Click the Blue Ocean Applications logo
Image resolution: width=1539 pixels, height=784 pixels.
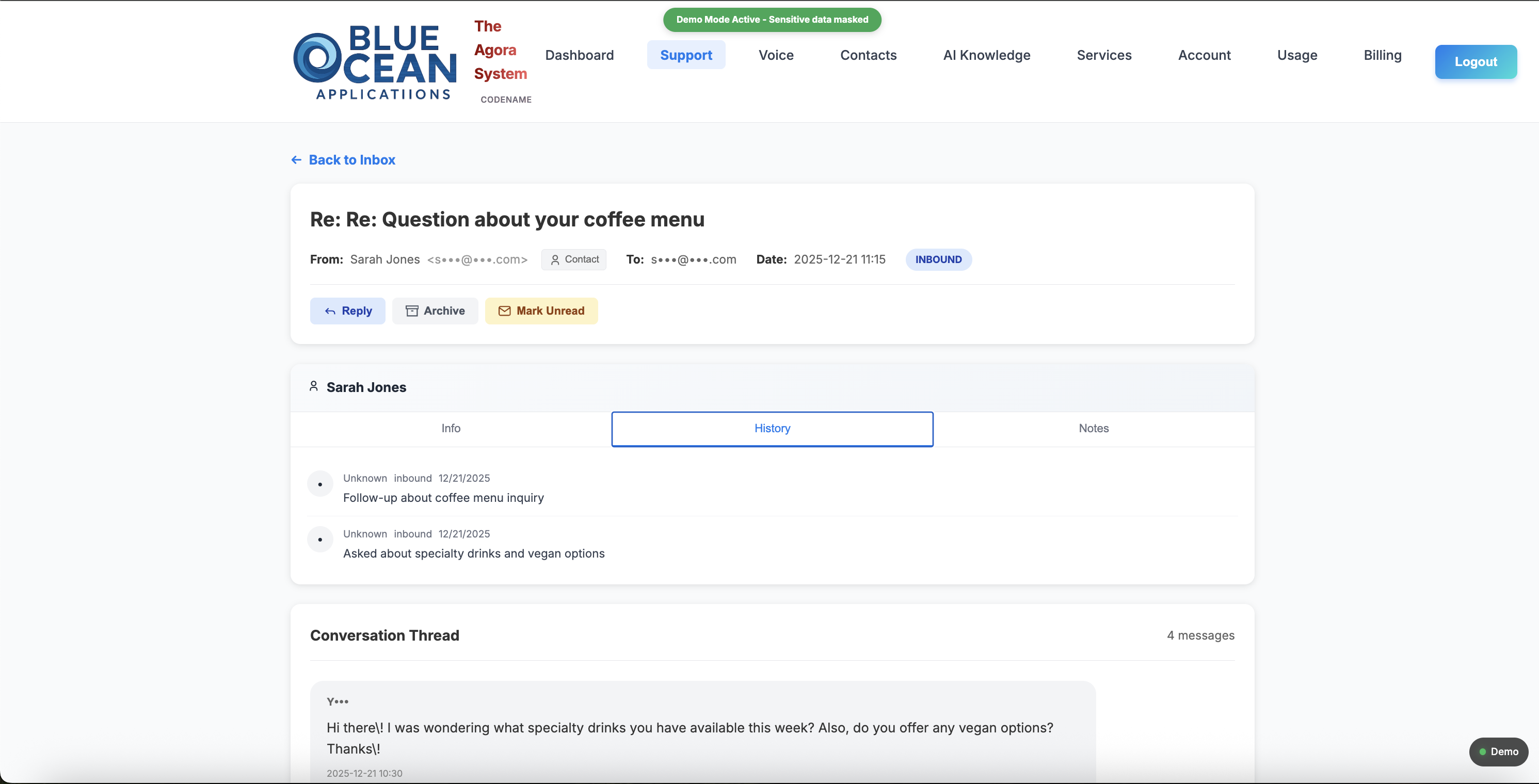pos(375,61)
